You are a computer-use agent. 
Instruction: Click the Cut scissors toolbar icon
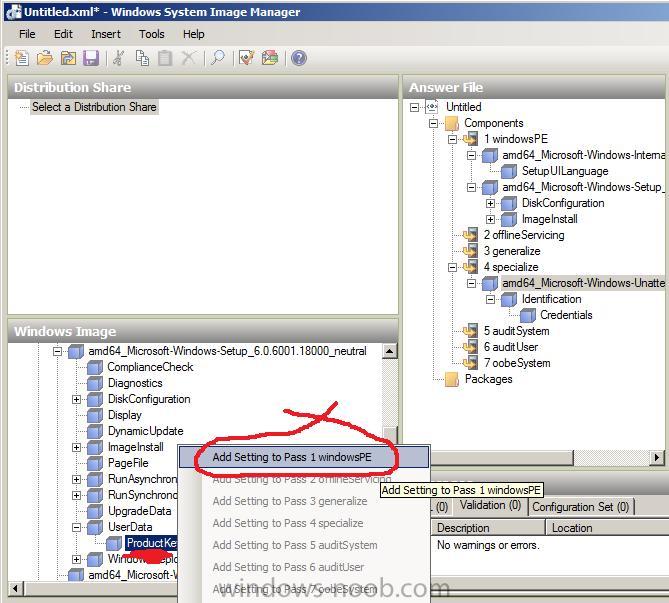point(119,58)
